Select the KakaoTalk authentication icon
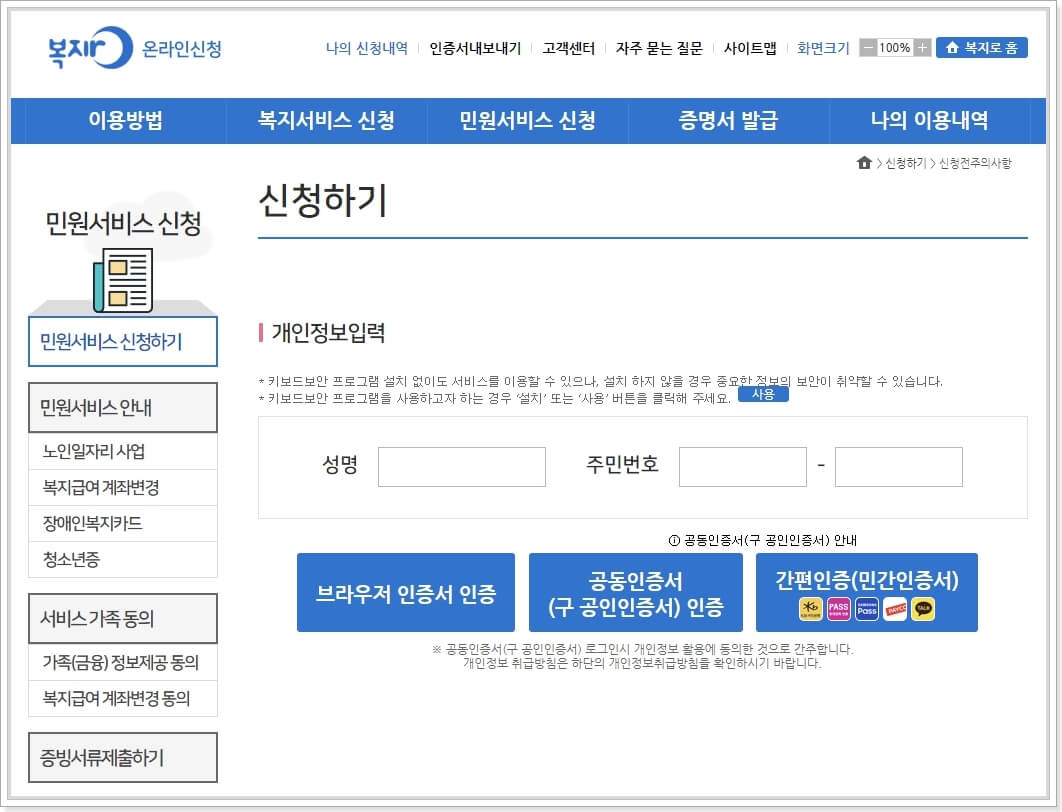This screenshot has height=812, width=1062. tap(922, 608)
